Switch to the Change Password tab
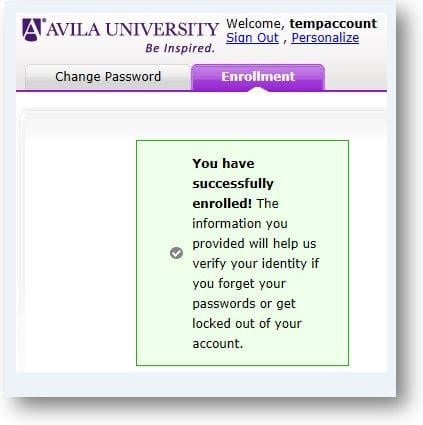The image size is (423, 425). [108, 77]
